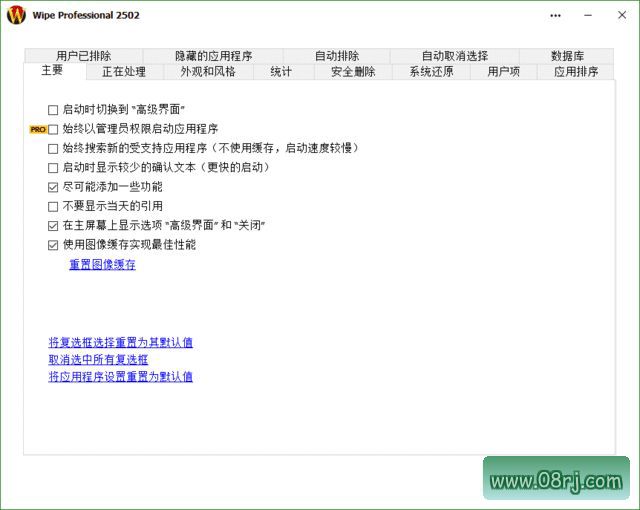Switch to the 系统还原 tab
This screenshot has width=640, height=510.
coord(431,72)
